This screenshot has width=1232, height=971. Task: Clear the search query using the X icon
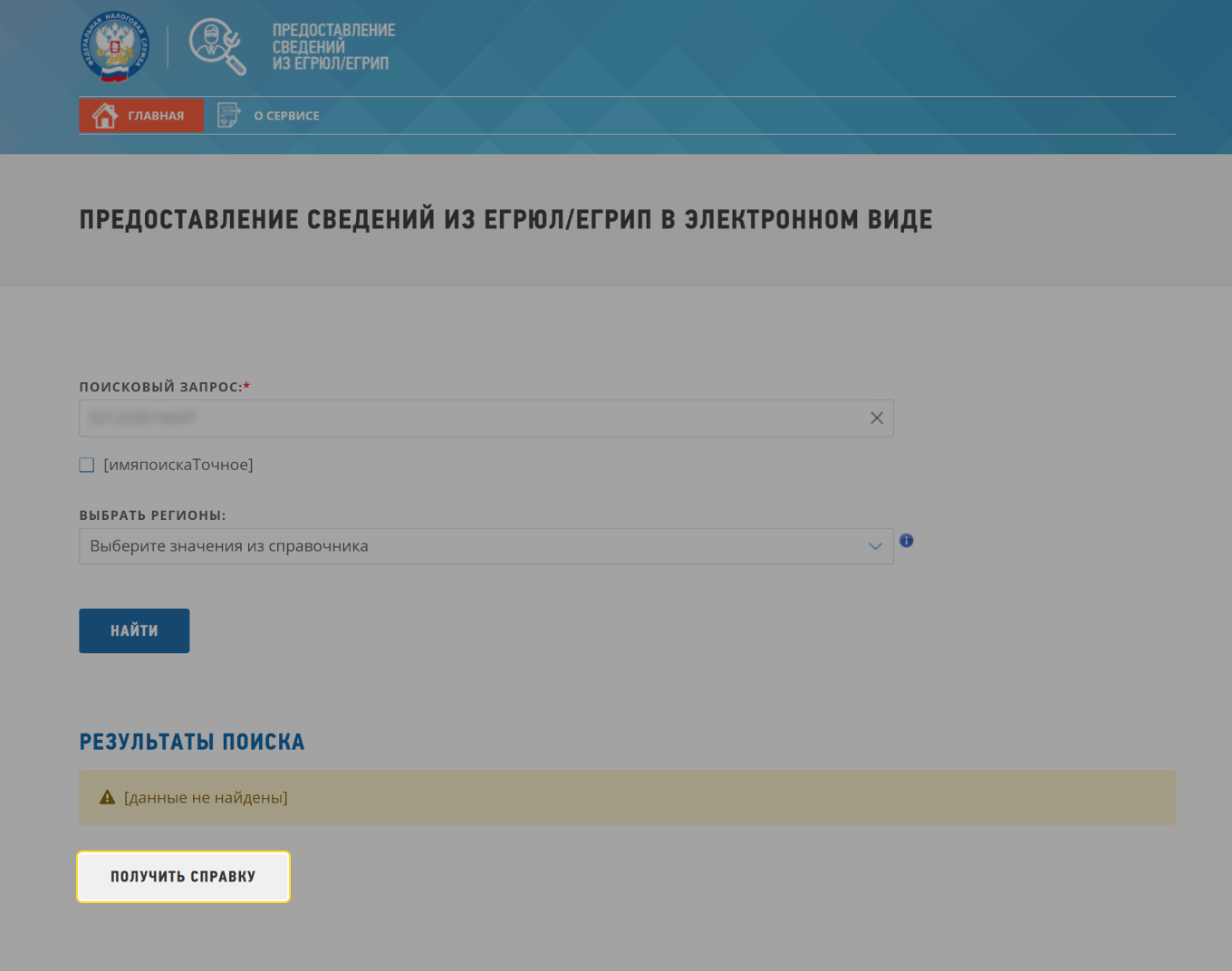tap(876, 418)
